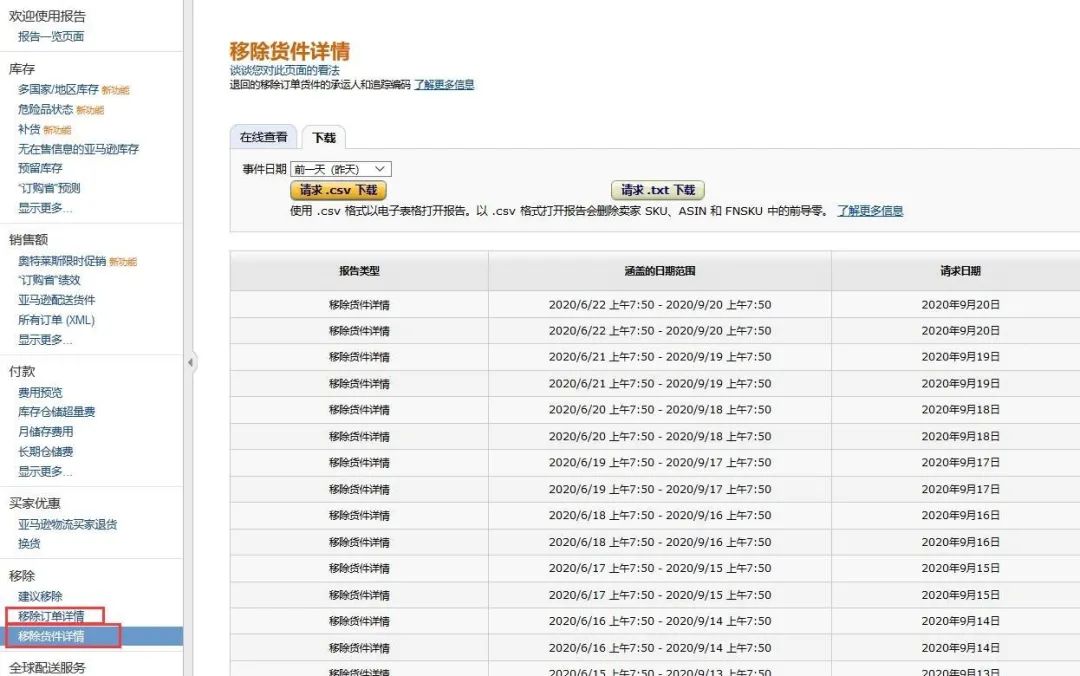The image size is (1080, 676).
Task: Open 所有订单 (XML) report
Action: (56, 320)
